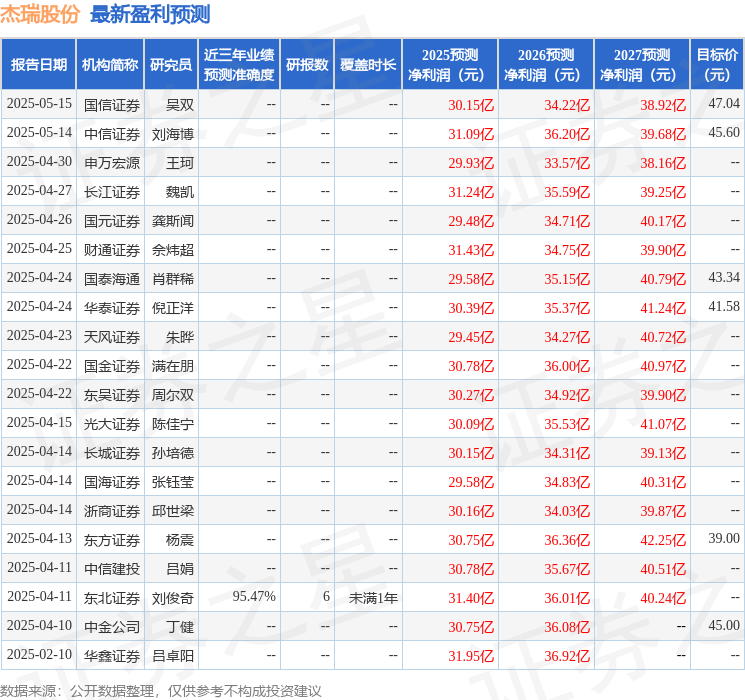Click the 最新盈利预测 heading
745x700 pixels.
[150, 14]
